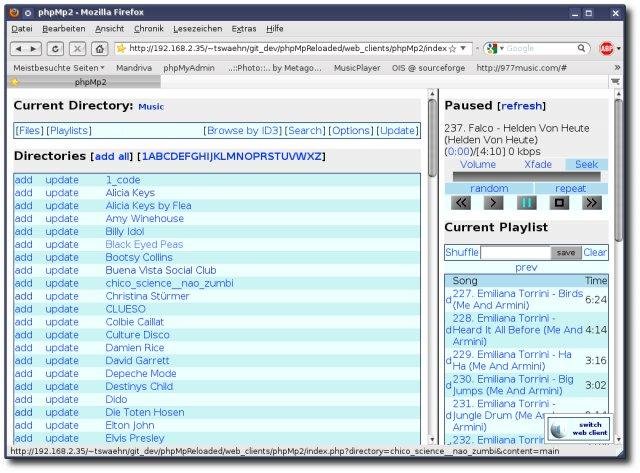Viewport: 640px width, 473px height.
Task: Open the URL history dropdown arrow
Action: (x=463, y=49)
